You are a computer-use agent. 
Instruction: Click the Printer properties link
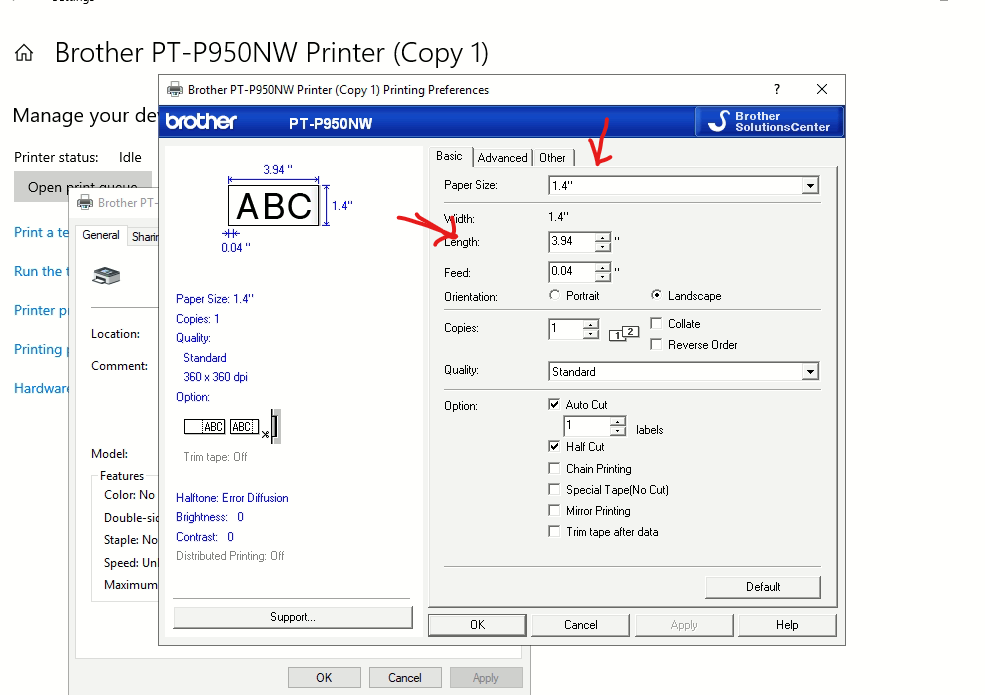[x=41, y=310]
